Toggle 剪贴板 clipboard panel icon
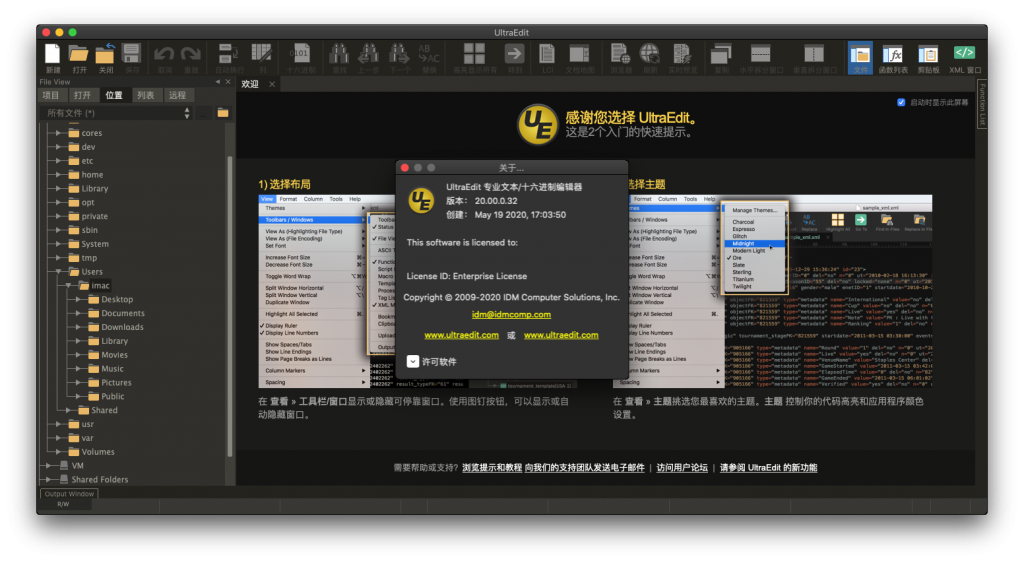The image size is (1024, 563). (928, 54)
